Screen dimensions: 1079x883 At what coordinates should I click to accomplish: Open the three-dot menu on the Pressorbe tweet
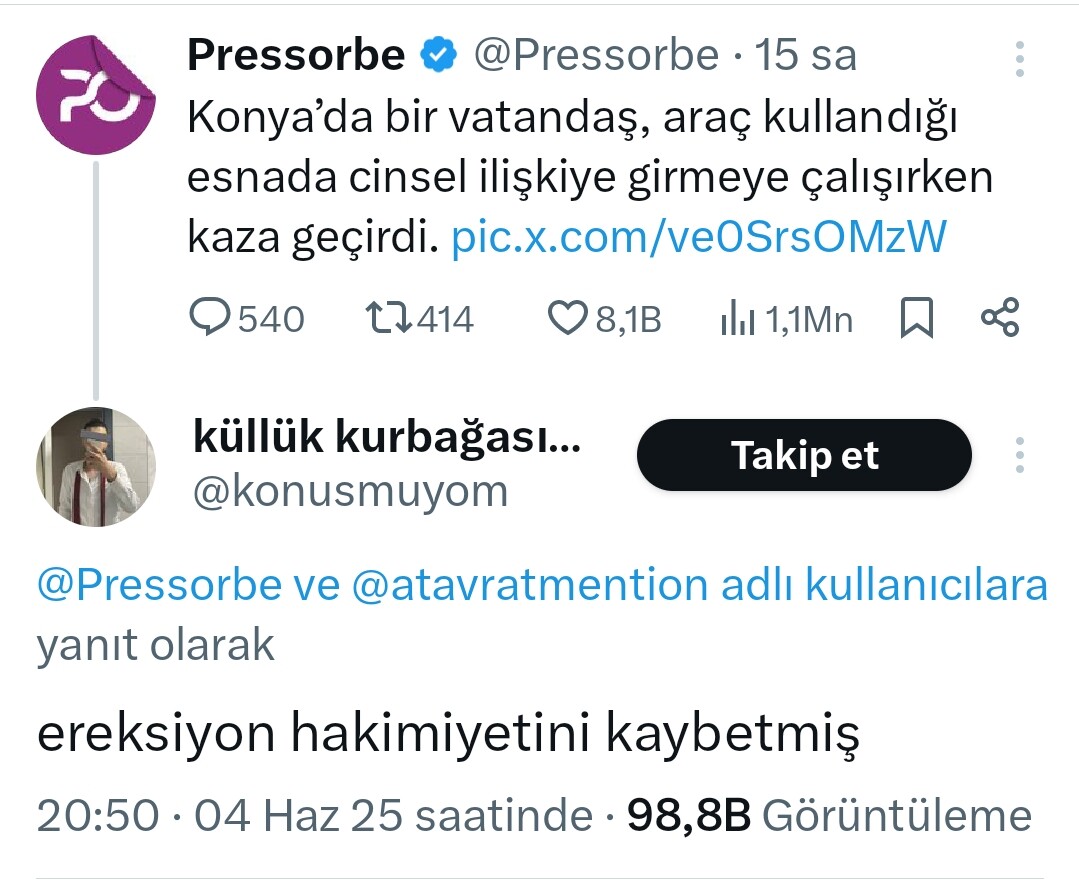(x=1020, y=58)
